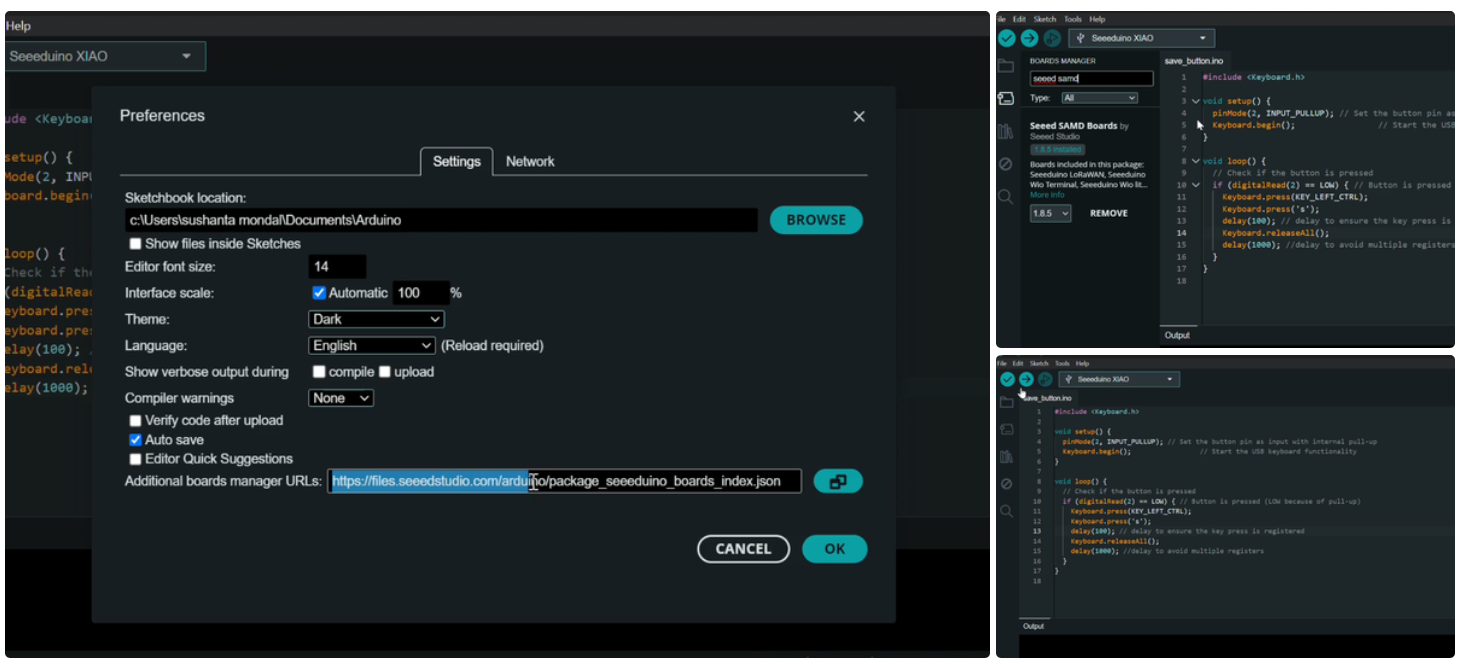The height and width of the screenshot is (664, 1468).
Task: Uncheck the Auto save checkbox
Action: coord(136,440)
